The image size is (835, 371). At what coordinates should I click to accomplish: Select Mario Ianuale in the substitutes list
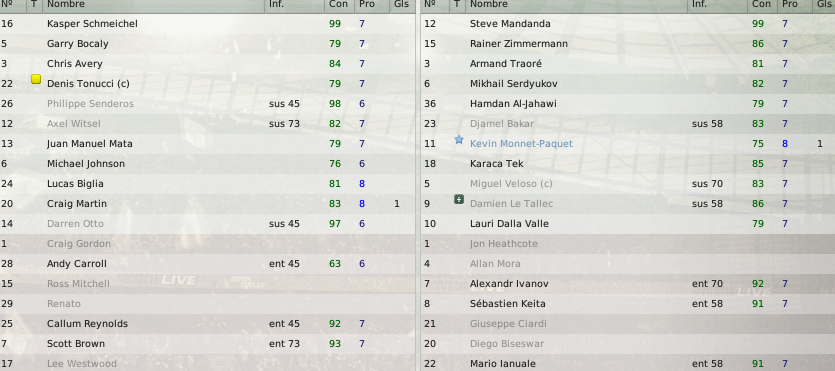(x=503, y=364)
